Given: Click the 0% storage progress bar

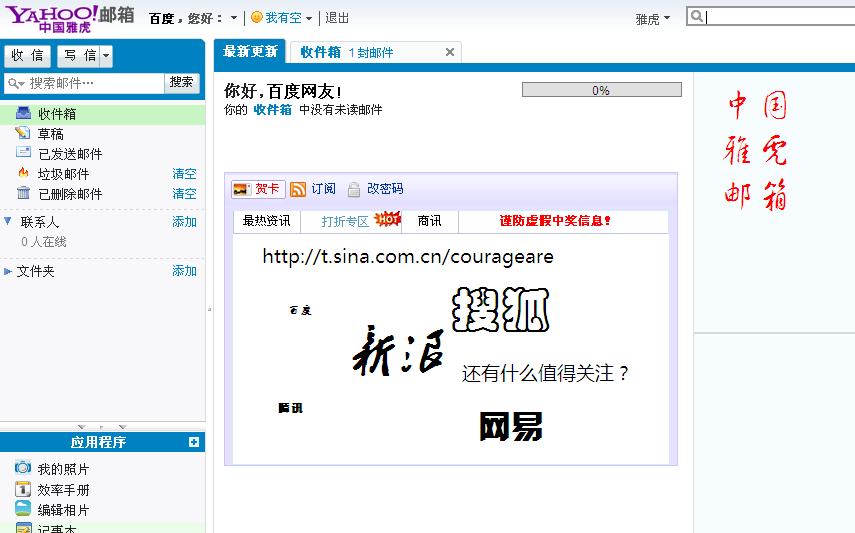Looking at the screenshot, I should tap(601, 90).
